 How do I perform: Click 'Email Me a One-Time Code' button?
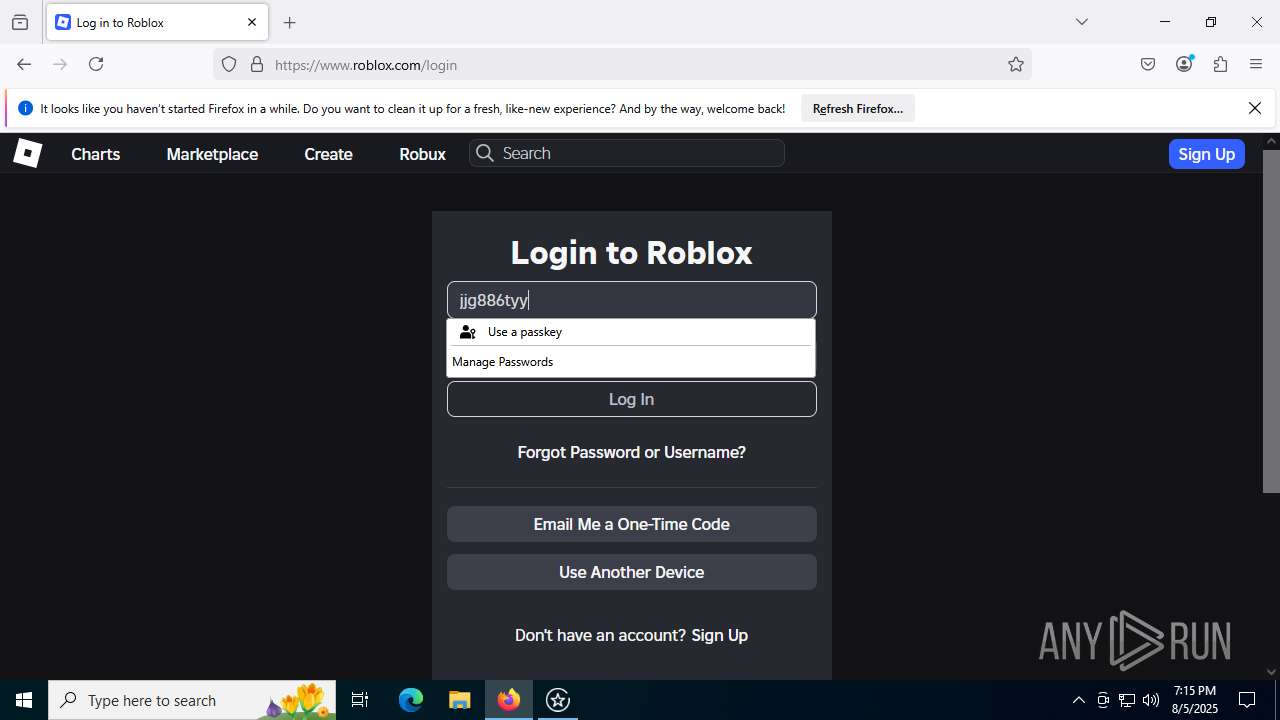pyautogui.click(x=631, y=524)
